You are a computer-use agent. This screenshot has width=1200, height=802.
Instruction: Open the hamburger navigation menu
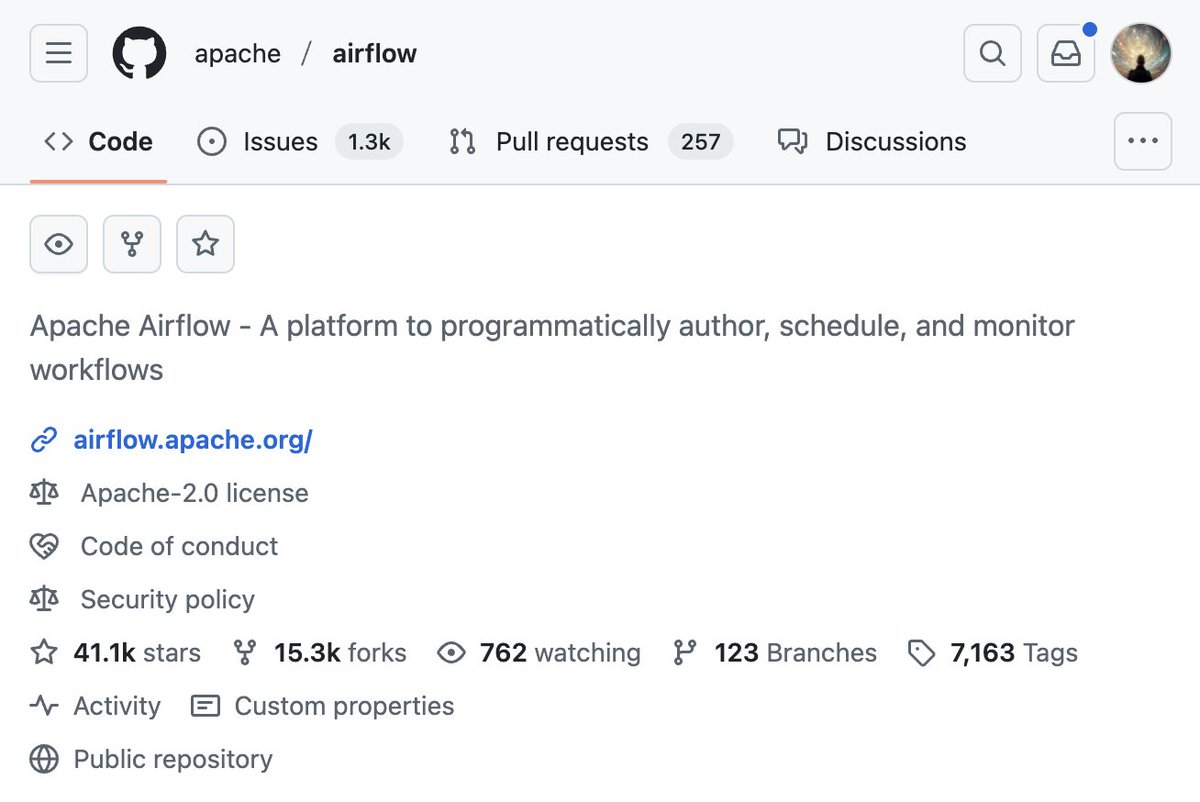click(59, 53)
